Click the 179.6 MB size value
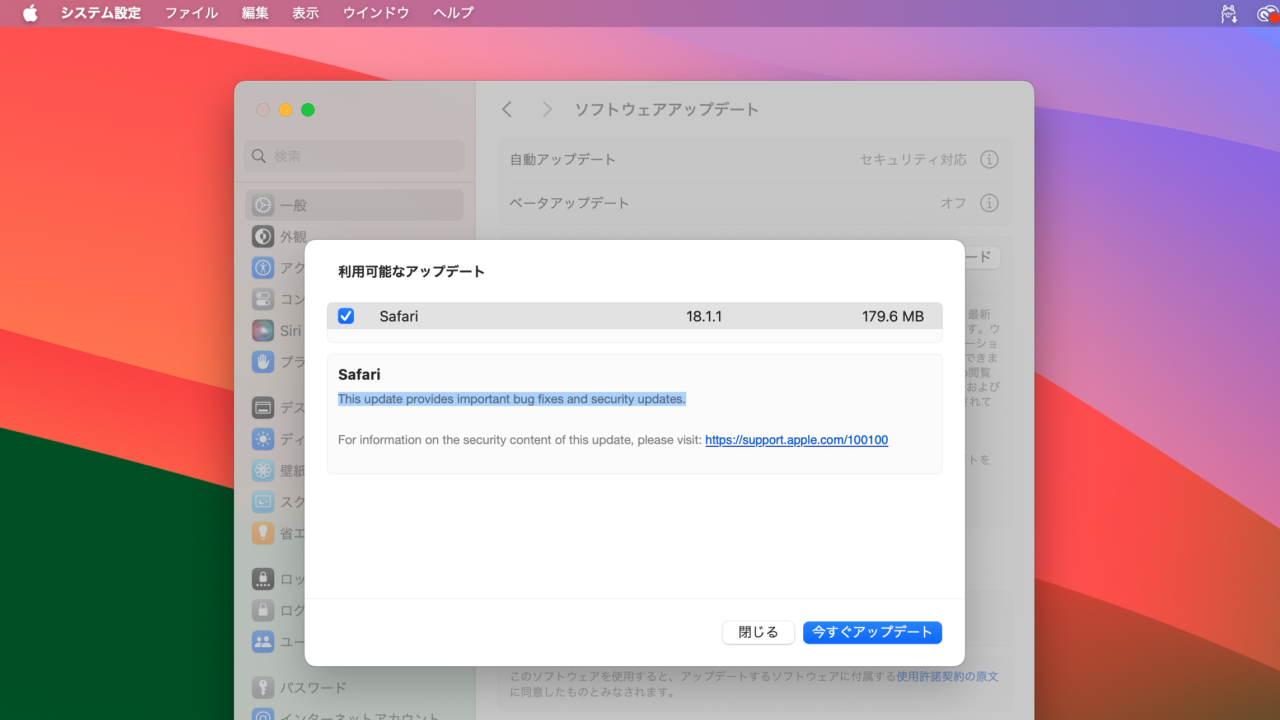1280x720 pixels. (893, 316)
